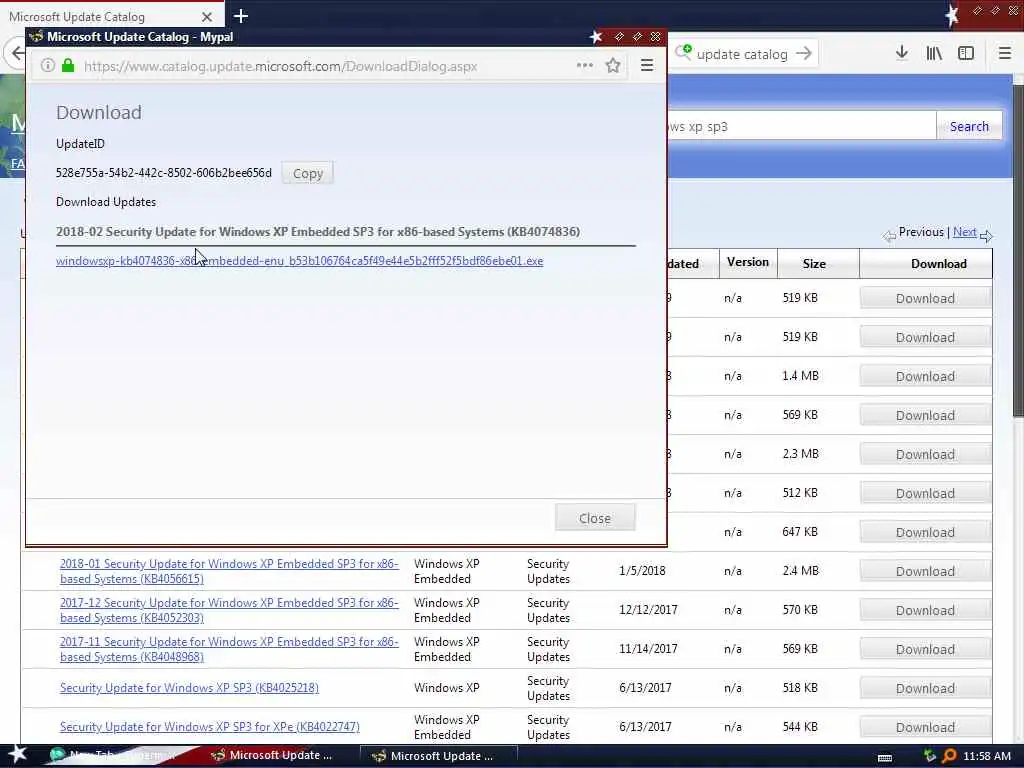
Task: Open a new tab with plus button
Action: pos(241,16)
